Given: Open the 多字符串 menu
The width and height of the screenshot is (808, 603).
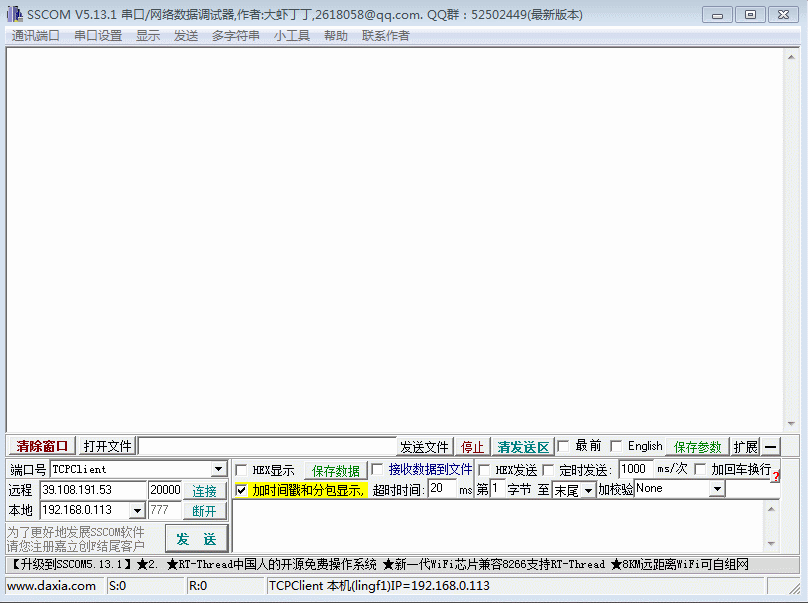Looking at the screenshot, I should (235, 36).
